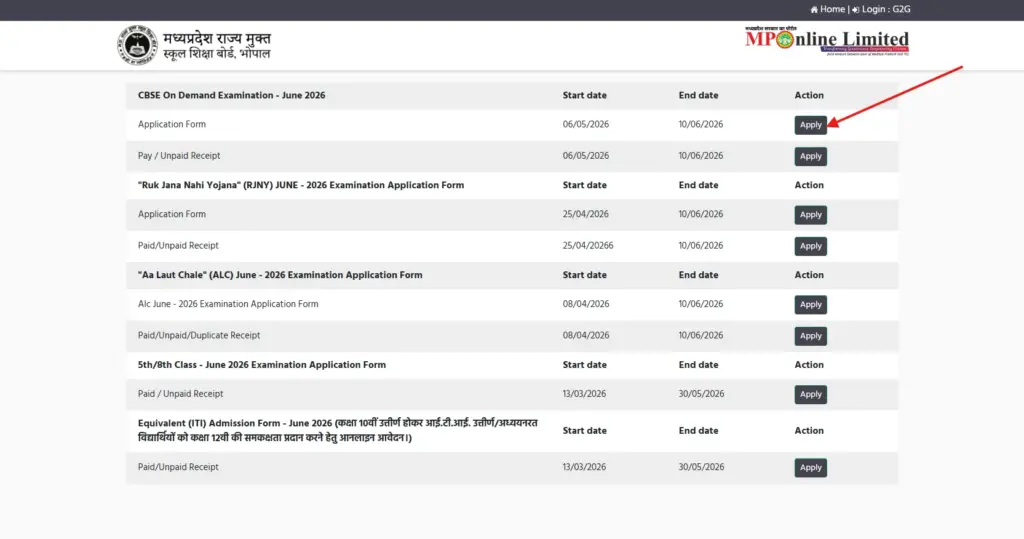Apply for CBSE Pay / Unpaid Receipt
Image resolution: width=1024 pixels, height=539 pixels.
click(810, 156)
